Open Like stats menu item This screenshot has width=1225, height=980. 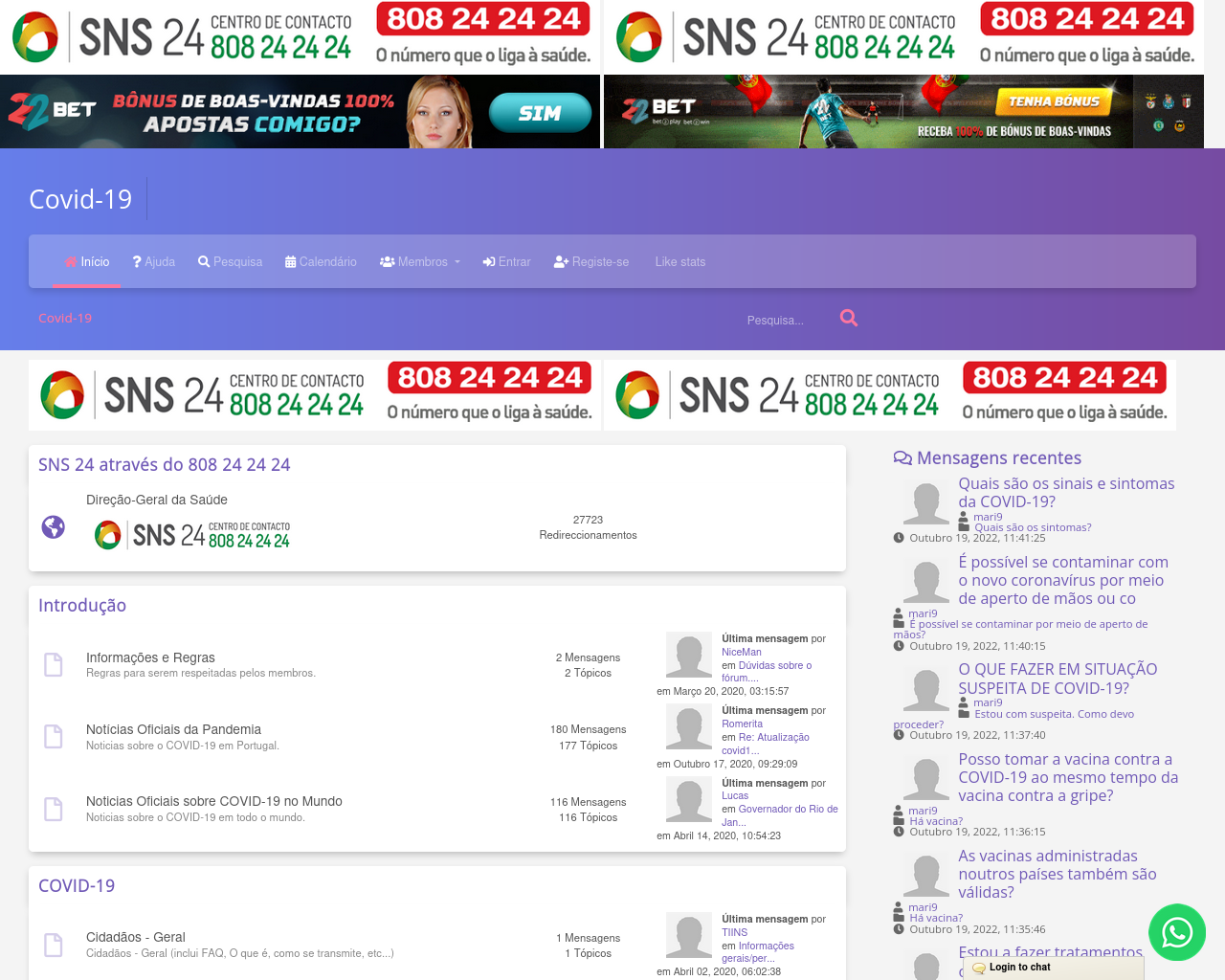pos(680,261)
